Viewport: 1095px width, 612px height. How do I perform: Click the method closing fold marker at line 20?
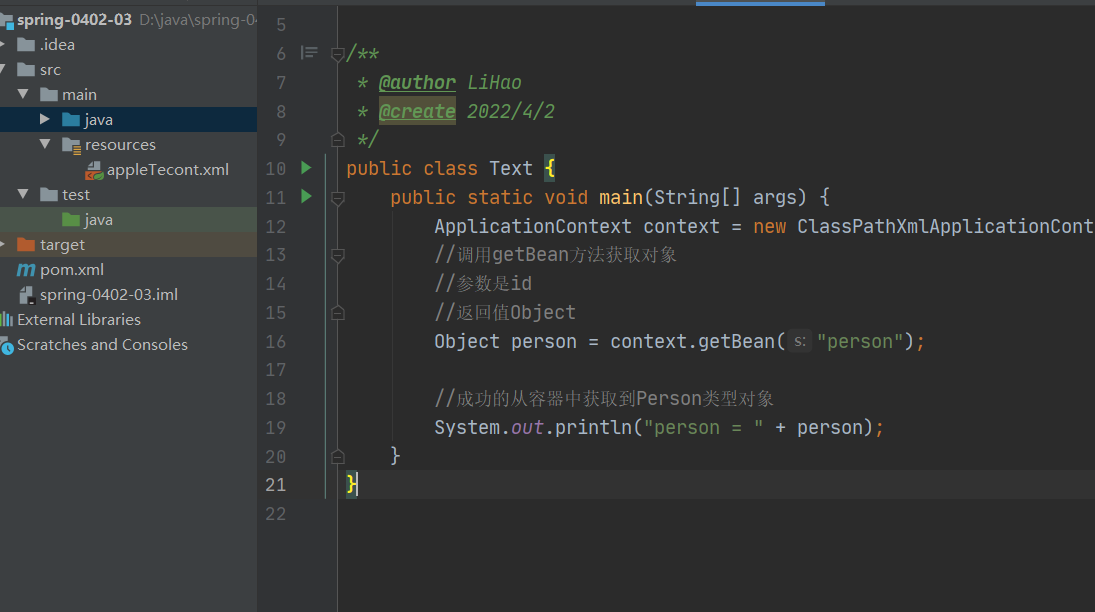(x=337, y=456)
